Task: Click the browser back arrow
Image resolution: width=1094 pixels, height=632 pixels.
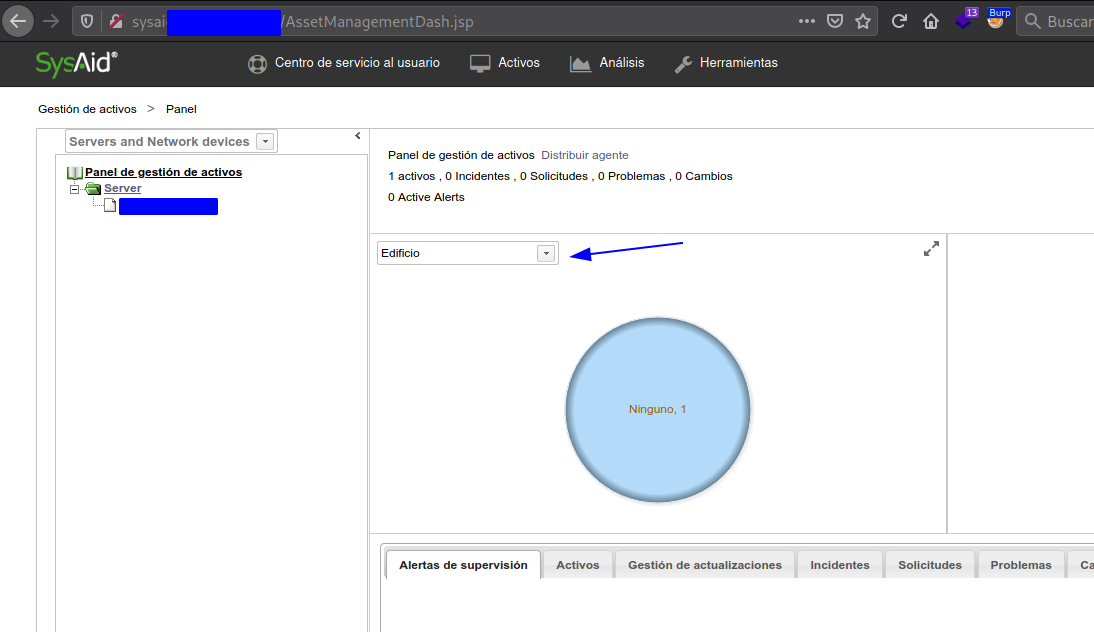Action: tap(18, 21)
